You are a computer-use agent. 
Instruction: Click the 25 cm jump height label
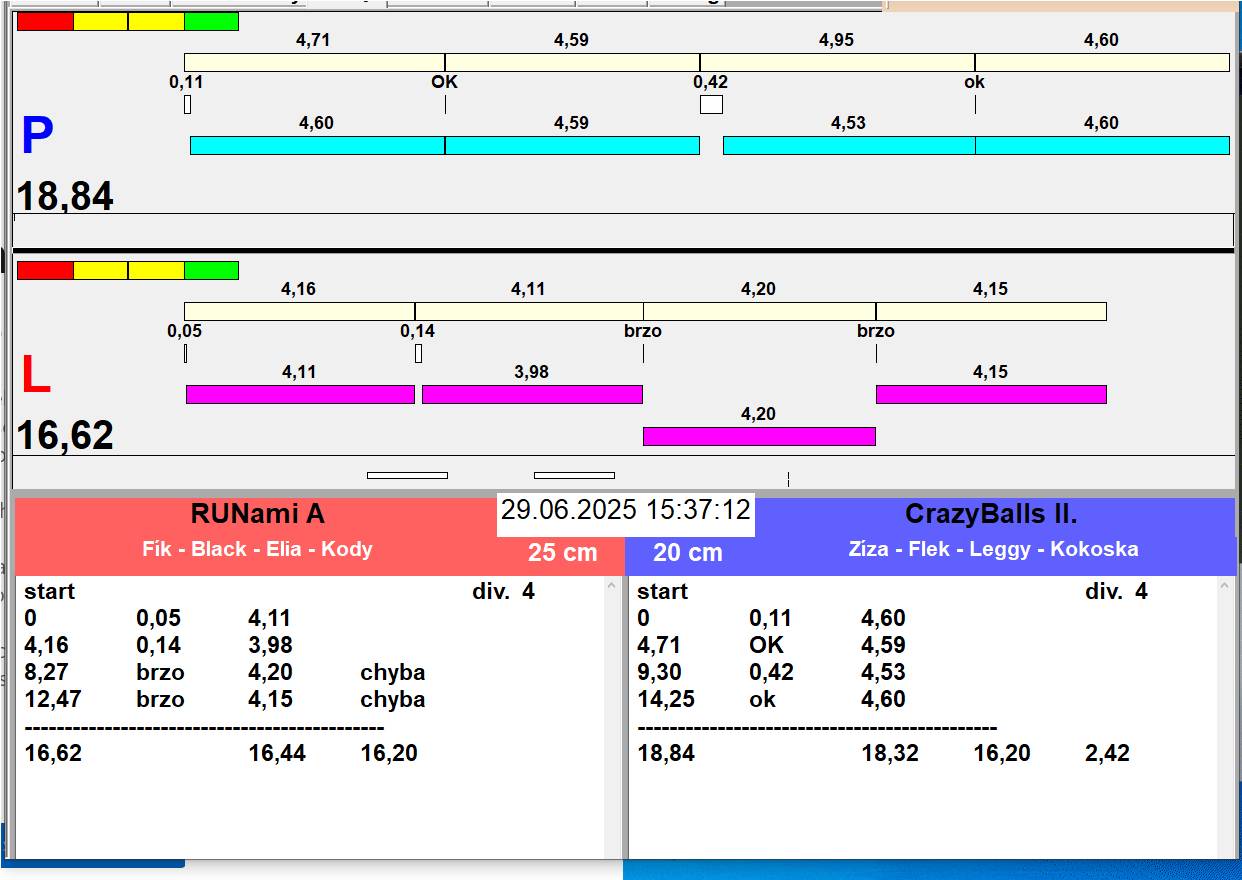pyautogui.click(x=562, y=553)
